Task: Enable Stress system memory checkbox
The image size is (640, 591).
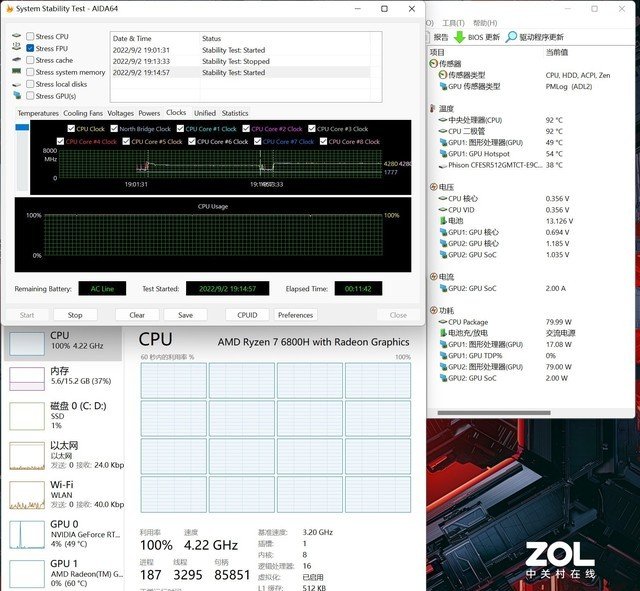Action: click(30, 72)
